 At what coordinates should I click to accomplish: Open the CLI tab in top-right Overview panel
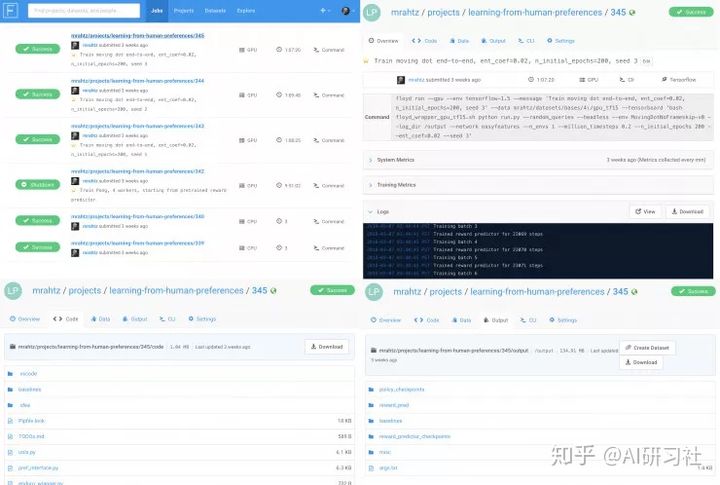point(526,41)
